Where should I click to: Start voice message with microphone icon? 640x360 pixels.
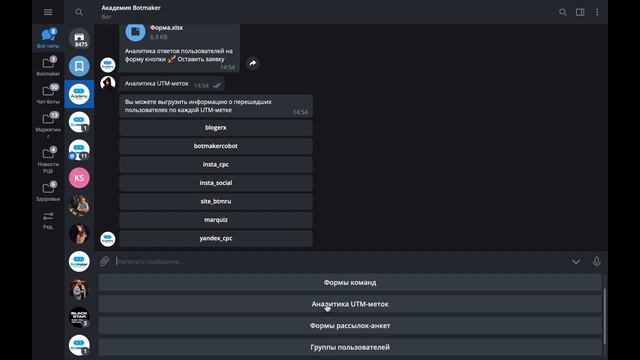point(596,262)
